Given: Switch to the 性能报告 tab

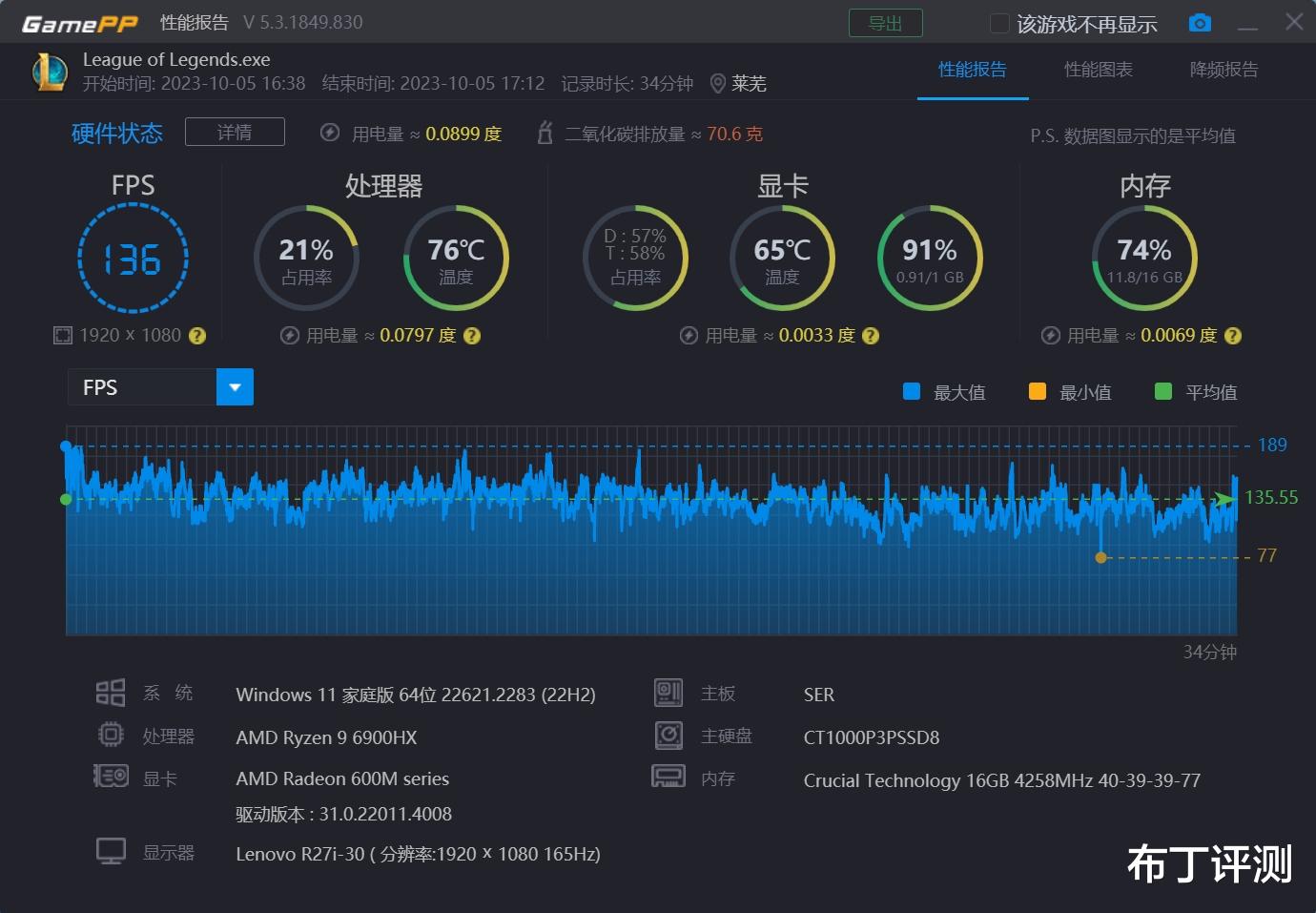Looking at the screenshot, I should pos(973,70).
